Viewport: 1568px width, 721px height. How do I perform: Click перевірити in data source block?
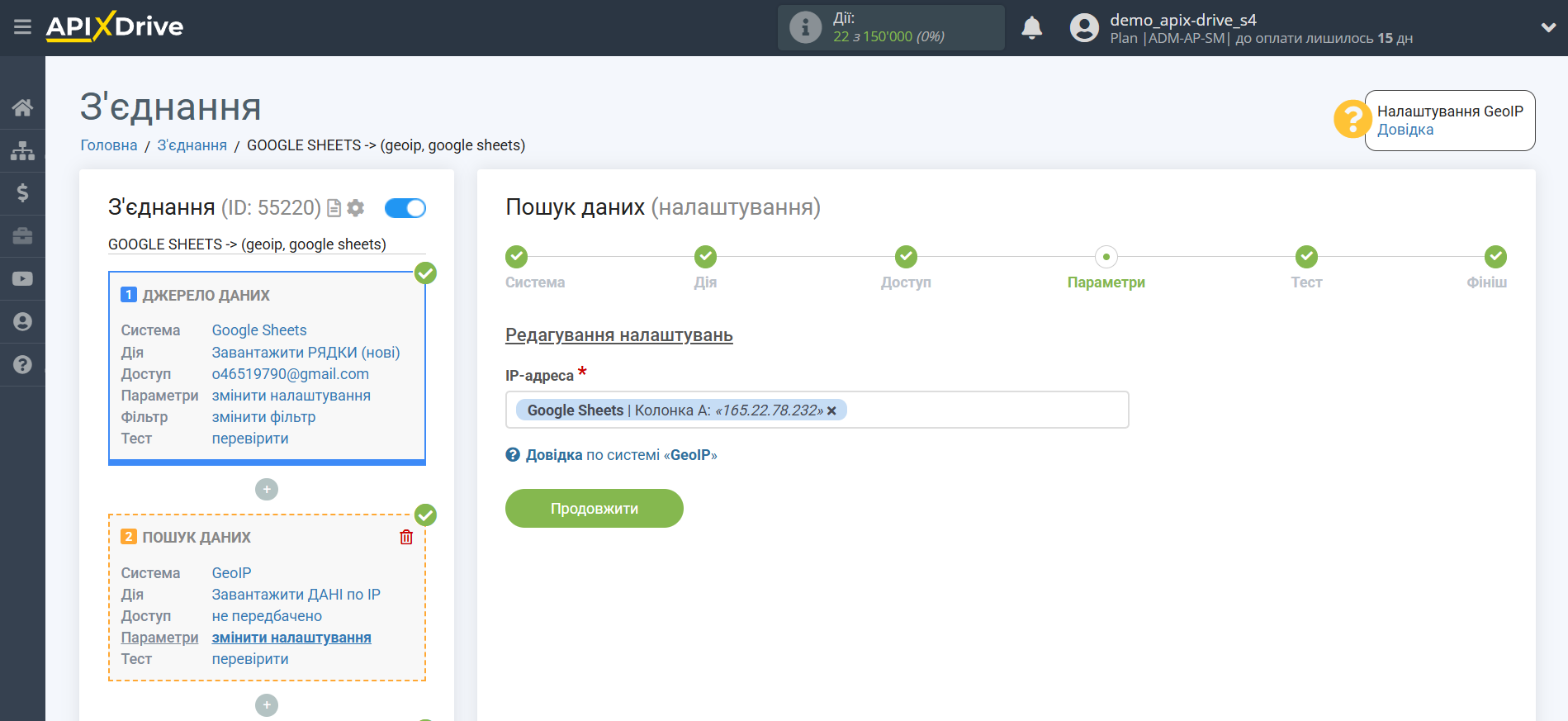tap(250, 439)
